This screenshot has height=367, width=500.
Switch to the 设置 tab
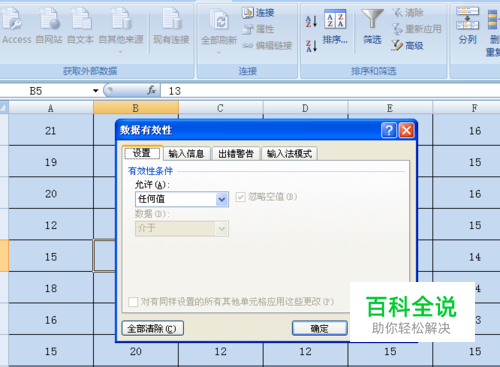[142, 153]
